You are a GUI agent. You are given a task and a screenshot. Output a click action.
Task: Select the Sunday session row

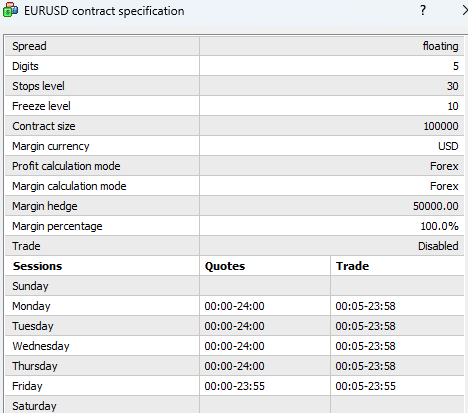(234, 286)
